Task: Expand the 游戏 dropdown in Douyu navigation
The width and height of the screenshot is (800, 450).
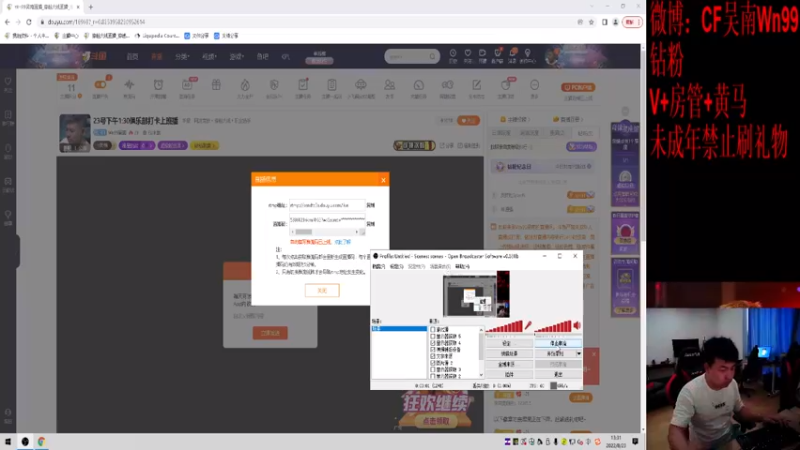Action: [x=236, y=57]
